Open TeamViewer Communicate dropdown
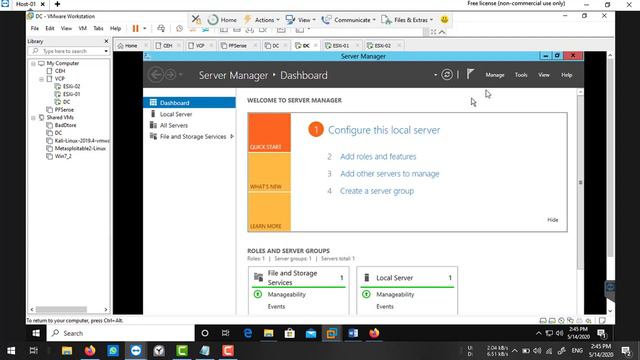640x360 pixels. [x=348, y=20]
